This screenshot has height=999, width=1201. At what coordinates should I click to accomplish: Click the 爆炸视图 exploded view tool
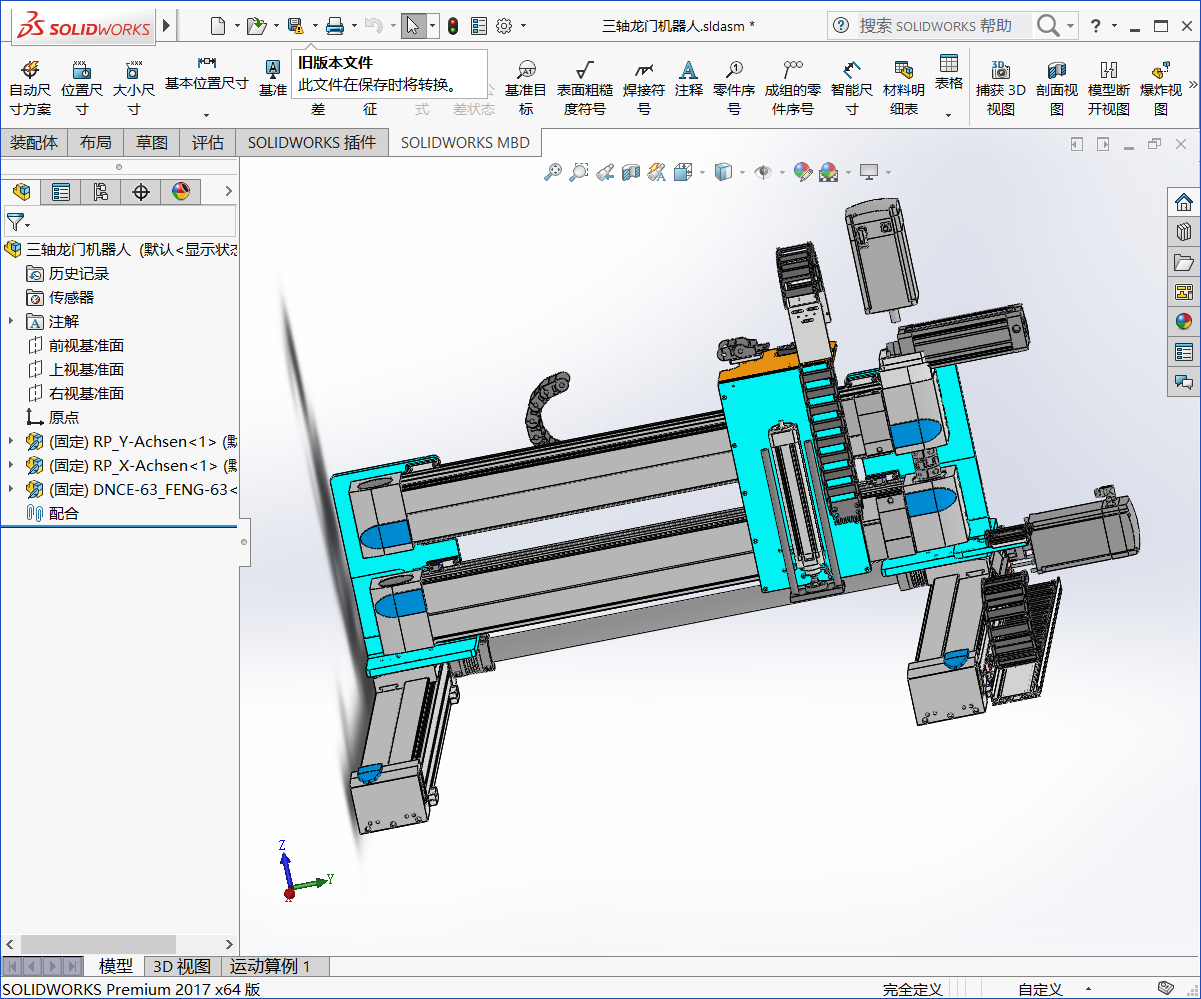coord(1161,87)
